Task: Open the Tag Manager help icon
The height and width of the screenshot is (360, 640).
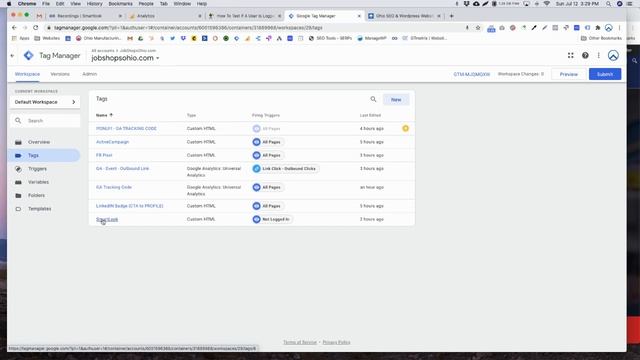Action: (585, 56)
